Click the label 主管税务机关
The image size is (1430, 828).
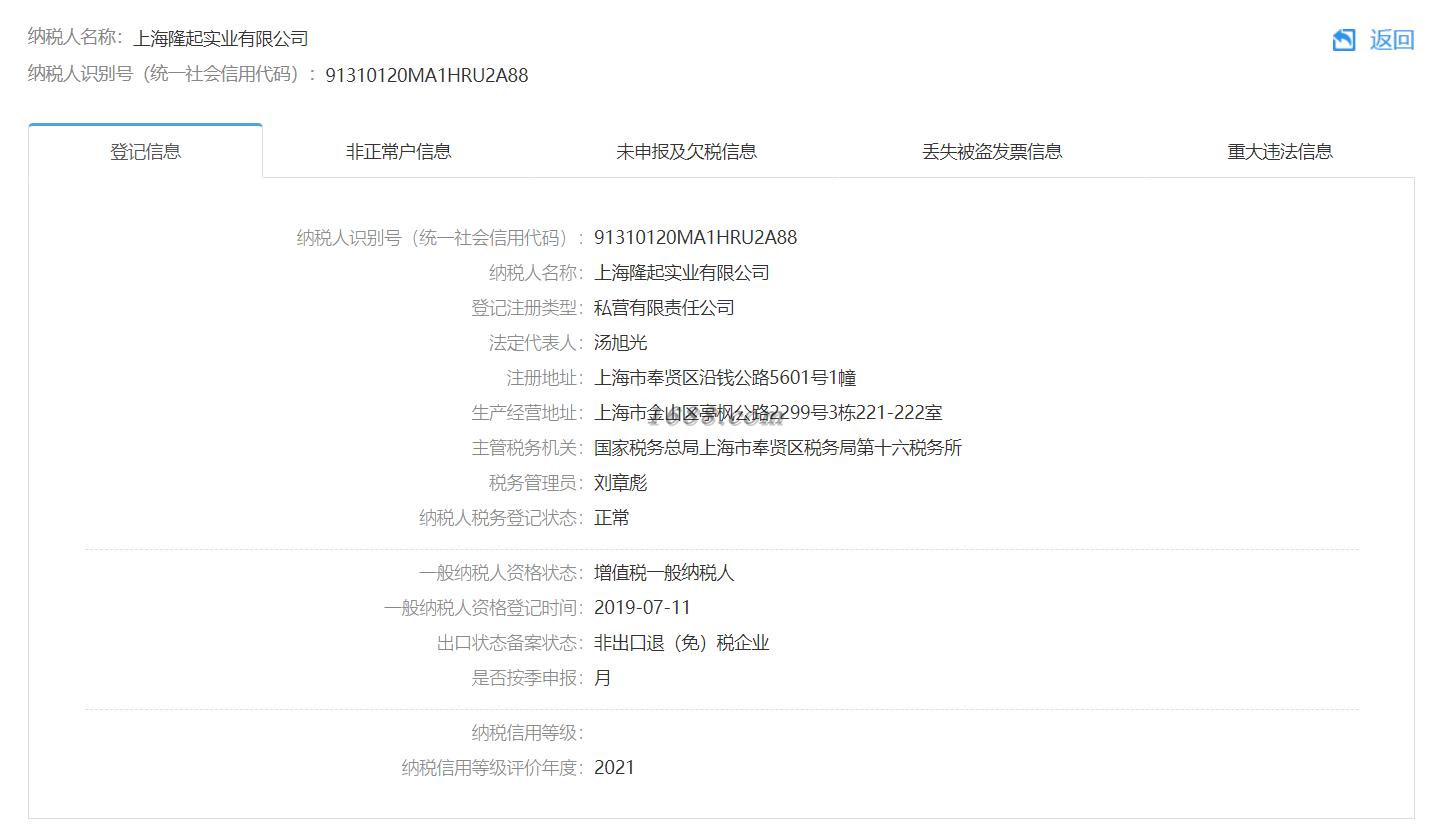tap(527, 448)
